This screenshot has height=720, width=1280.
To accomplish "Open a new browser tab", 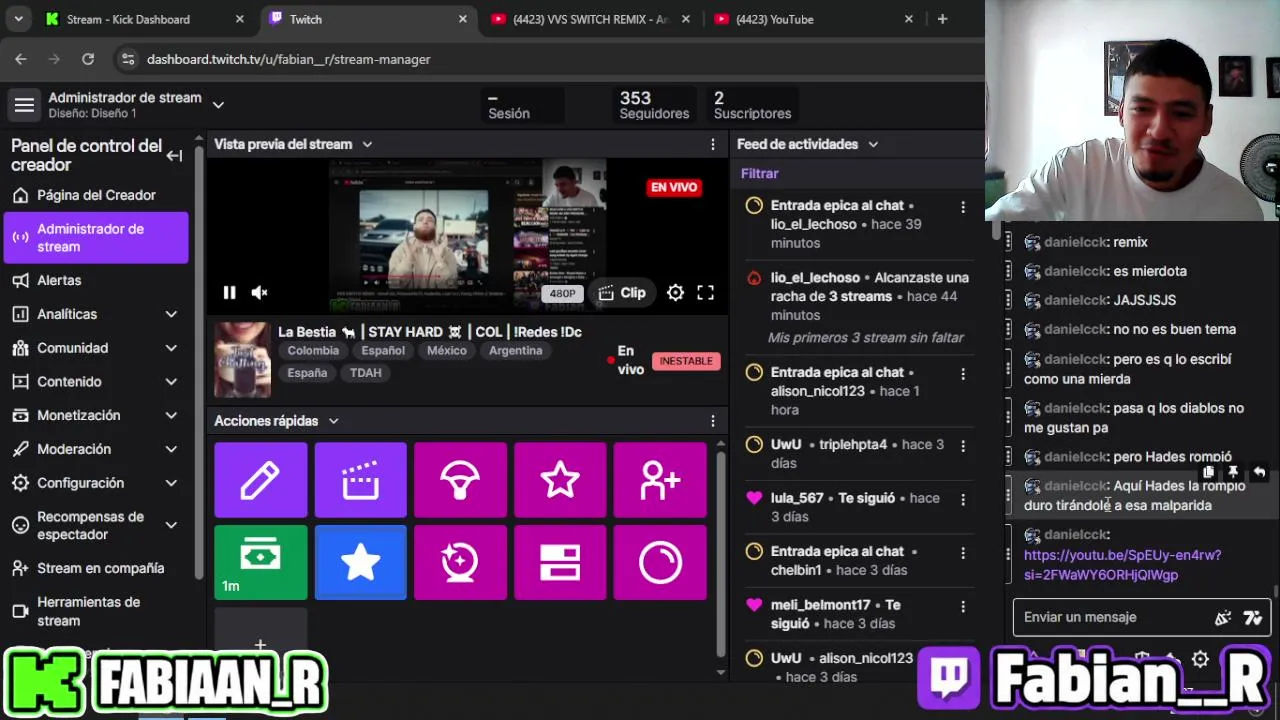I will coord(942,19).
